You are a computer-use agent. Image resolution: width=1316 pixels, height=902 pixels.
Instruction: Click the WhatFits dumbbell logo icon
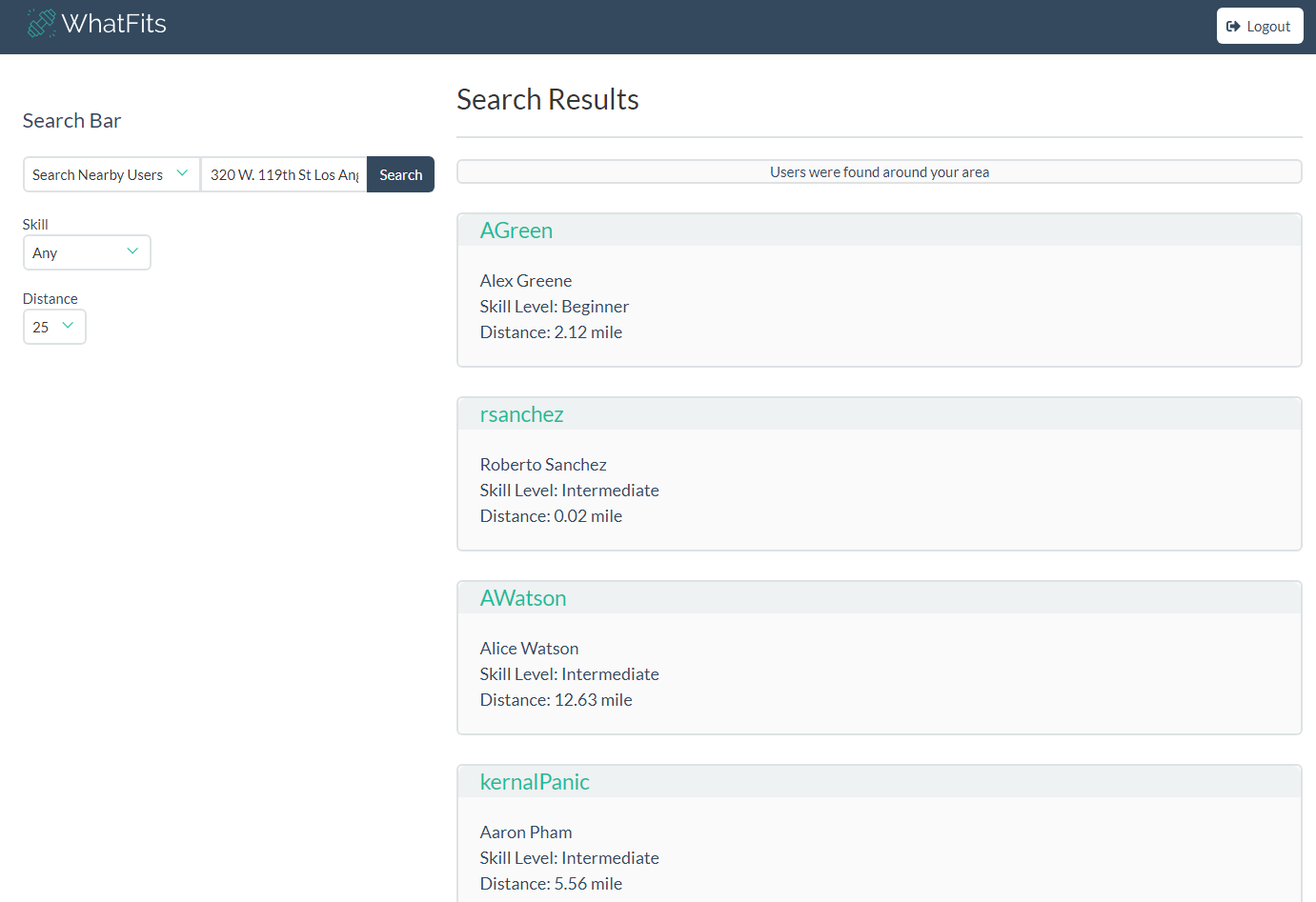point(42,23)
